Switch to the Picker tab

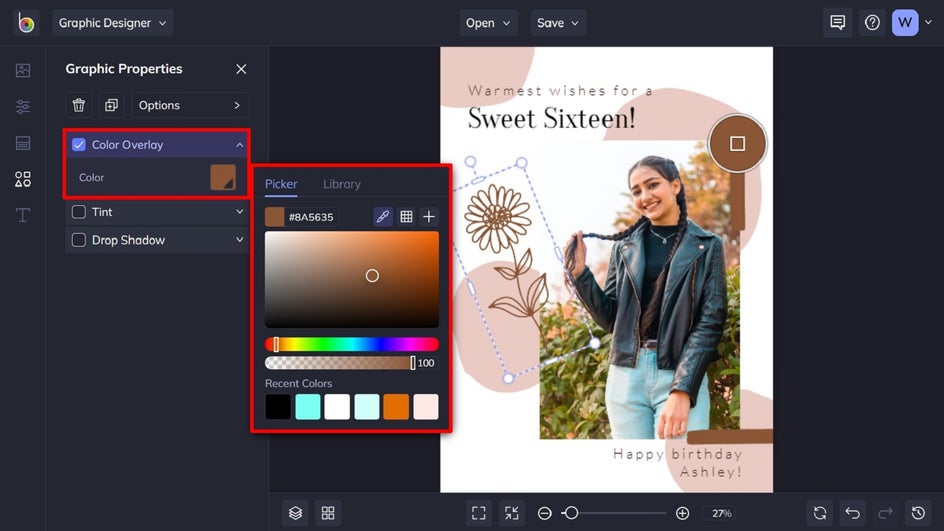tap(281, 184)
